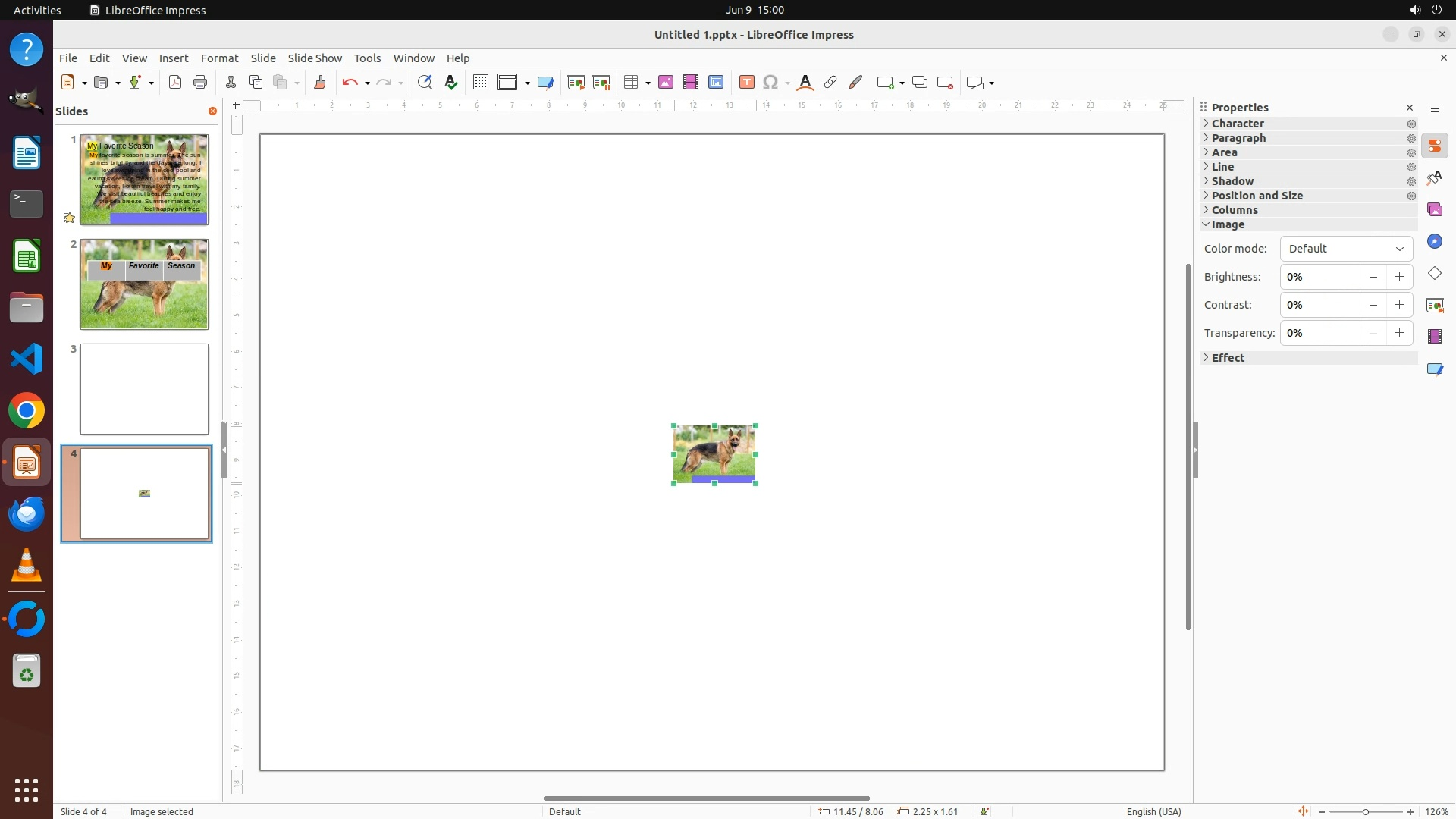Click zoom slider handle in status bar
The image size is (1456, 819).
click(x=1366, y=812)
